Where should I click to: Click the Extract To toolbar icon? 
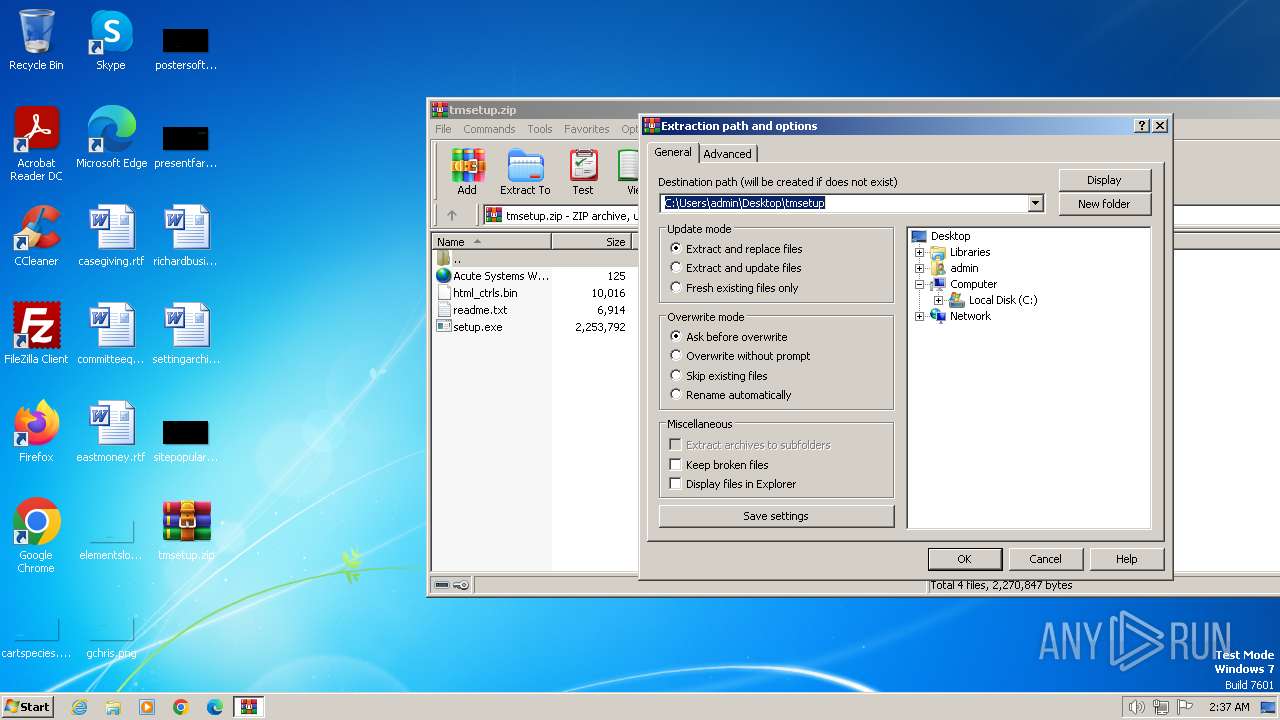tap(525, 172)
